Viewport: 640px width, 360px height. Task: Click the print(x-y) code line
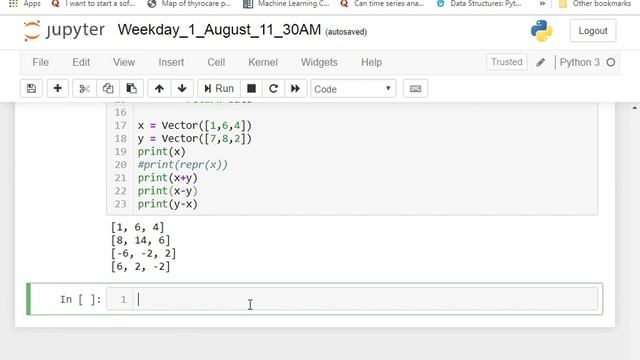[168, 191]
